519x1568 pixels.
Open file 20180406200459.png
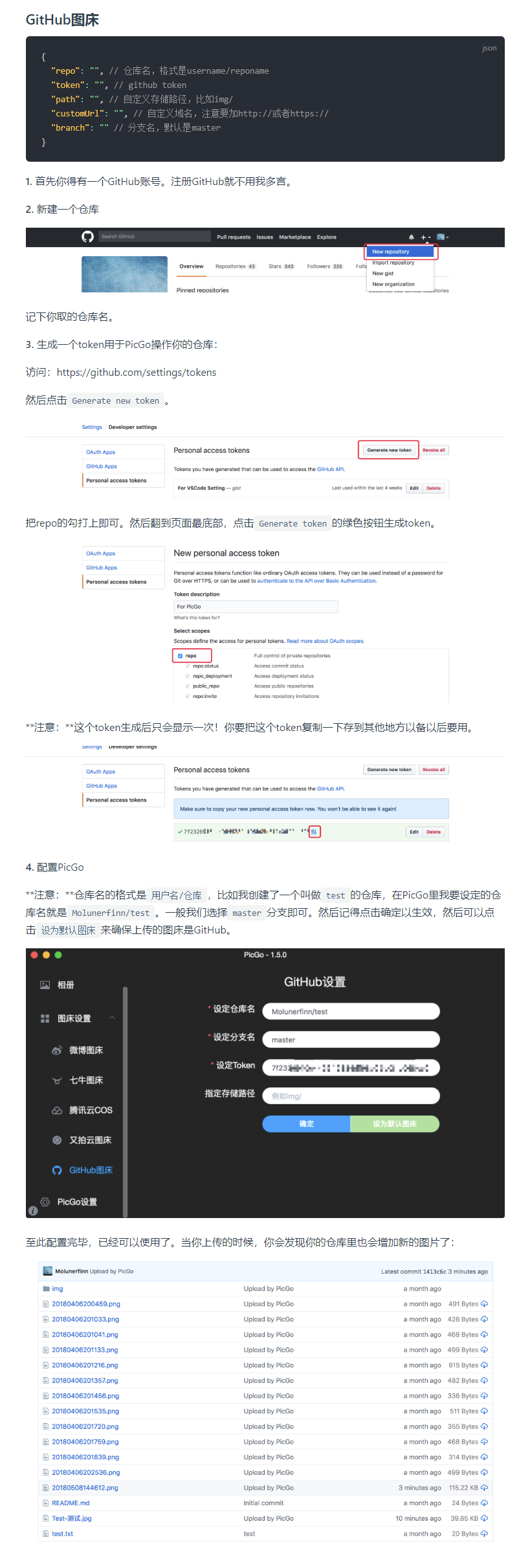86,1304
